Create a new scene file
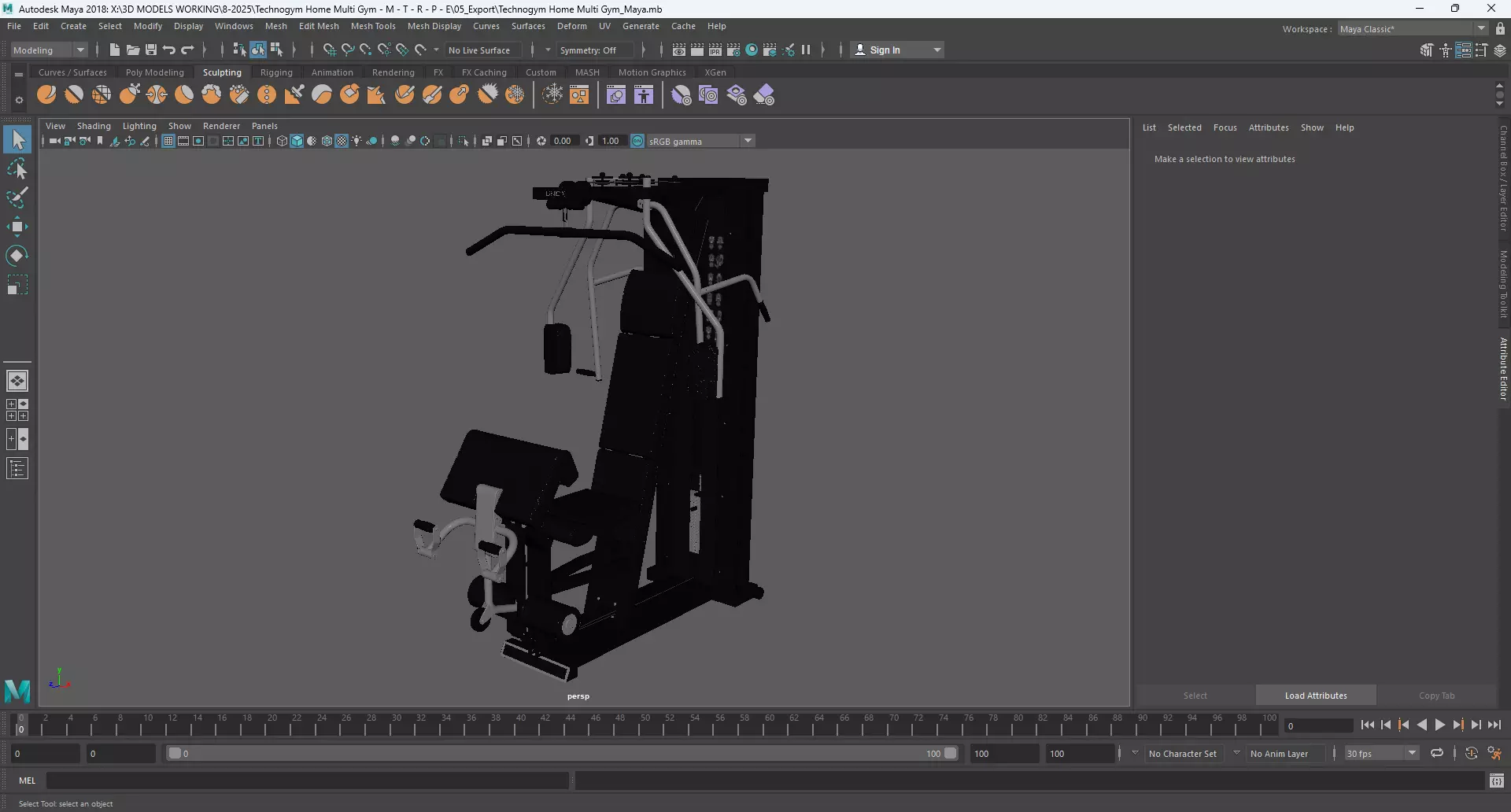The height and width of the screenshot is (812, 1511). 115,50
